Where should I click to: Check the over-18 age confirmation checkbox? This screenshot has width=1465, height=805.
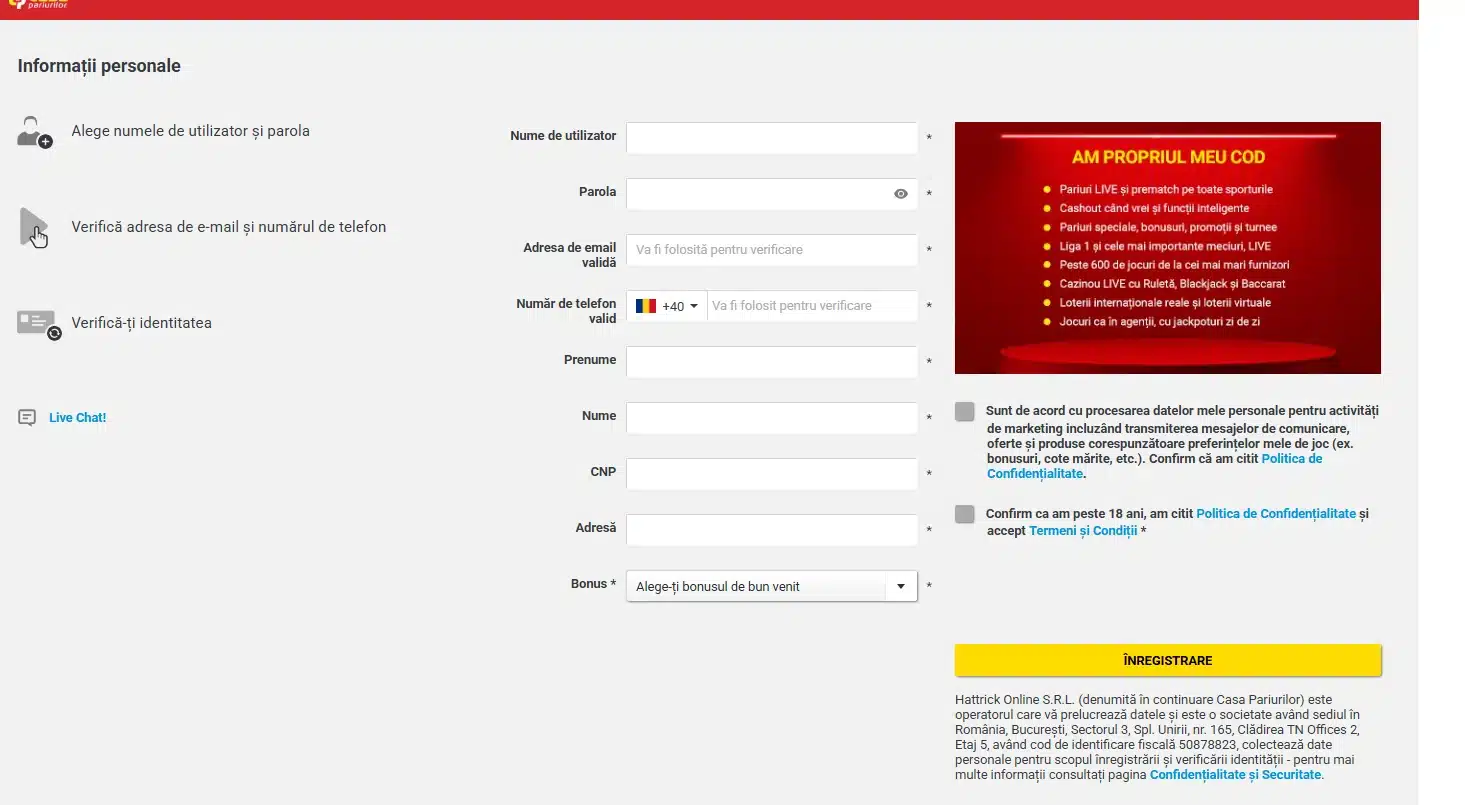(964, 513)
